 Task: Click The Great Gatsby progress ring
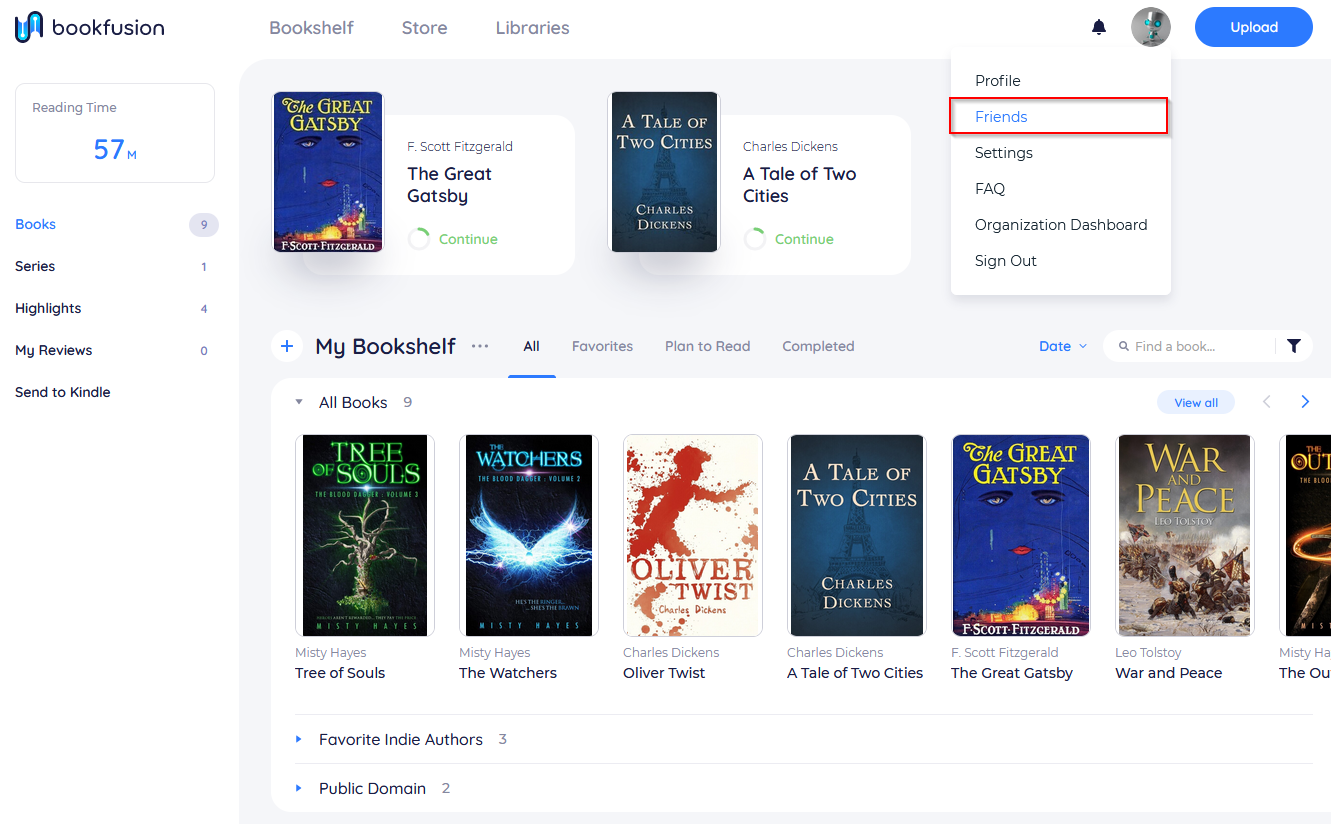pyautogui.click(x=419, y=239)
